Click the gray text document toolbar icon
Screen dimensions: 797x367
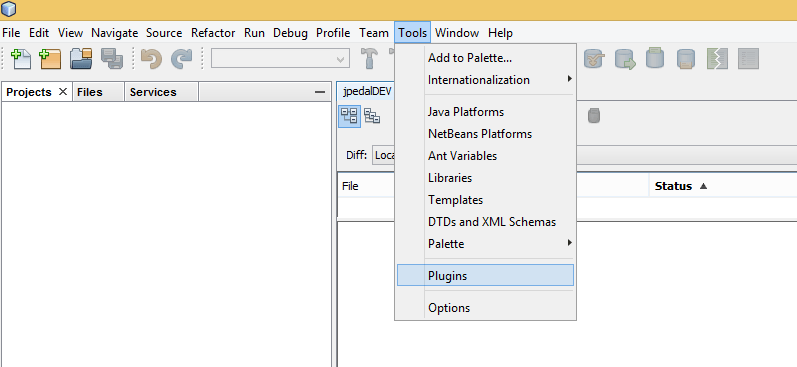pos(748,59)
